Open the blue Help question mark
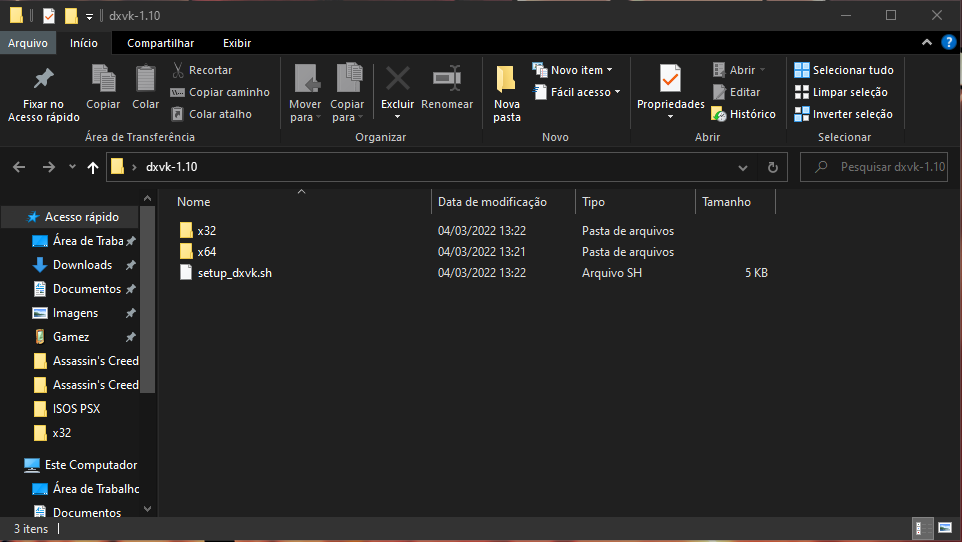The width and height of the screenshot is (962, 542). point(949,42)
